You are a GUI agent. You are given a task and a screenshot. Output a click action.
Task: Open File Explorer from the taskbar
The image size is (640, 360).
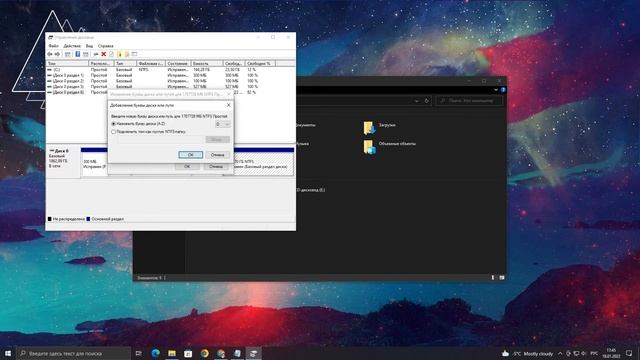click(x=172, y=353)
